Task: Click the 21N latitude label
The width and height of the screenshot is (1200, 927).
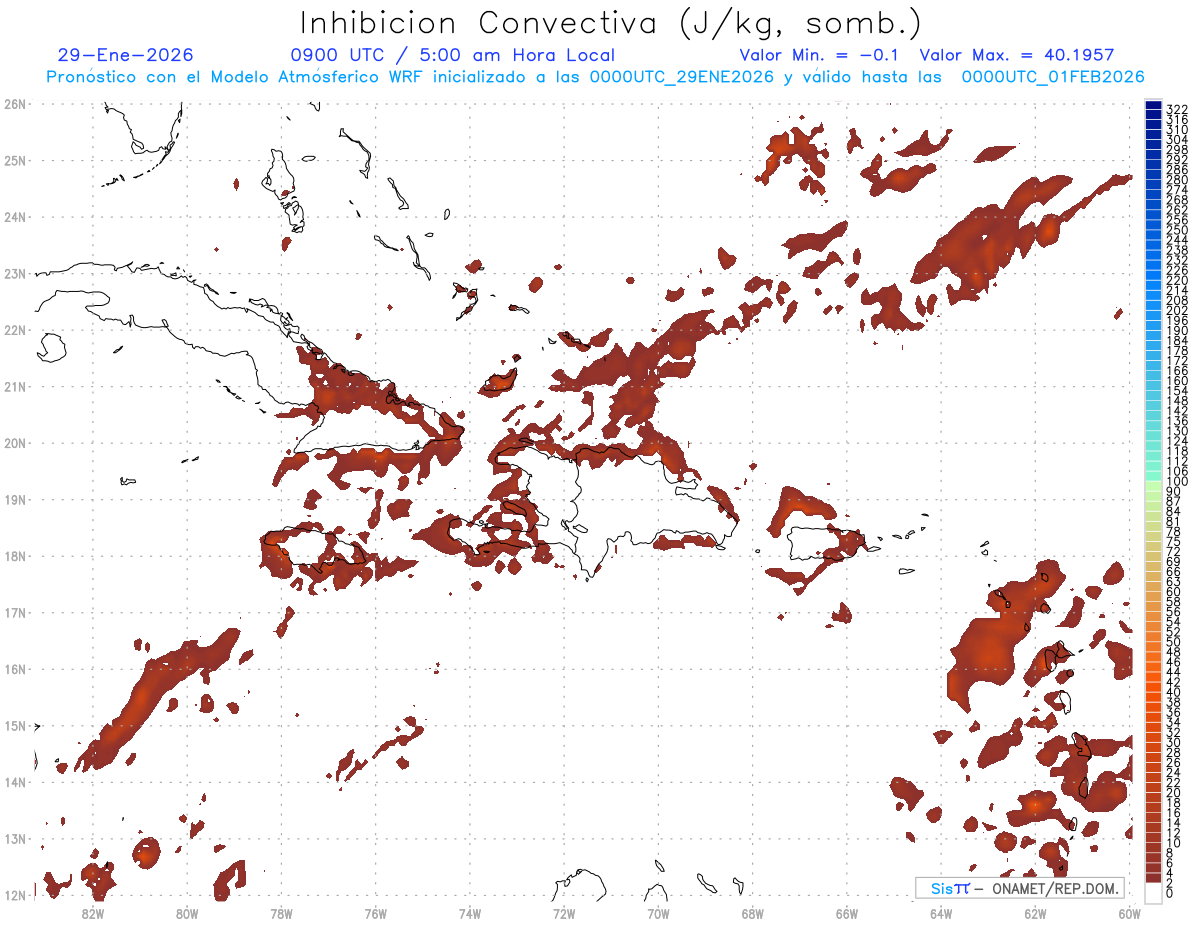Action: click(15, 386)
